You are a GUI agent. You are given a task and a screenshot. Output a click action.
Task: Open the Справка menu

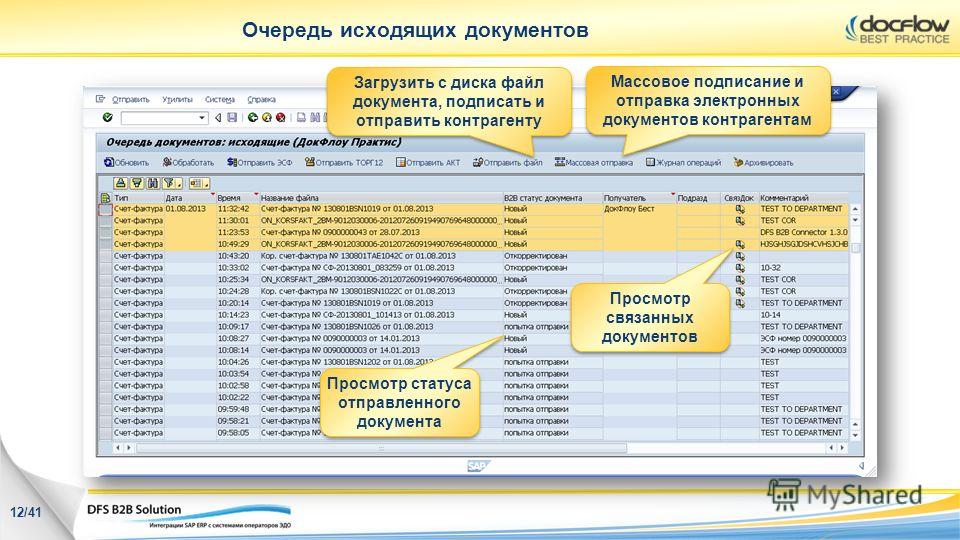point(261,99)
